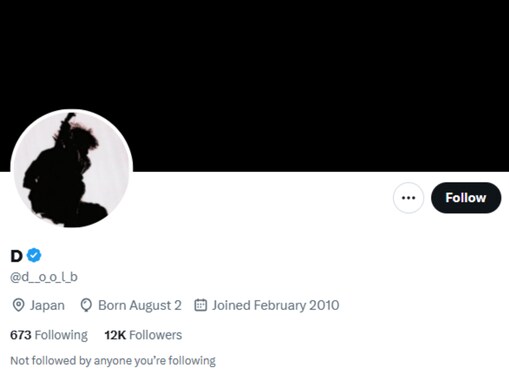The width and height of the screenshot is (509, 382).
Task: Open the 673 Following list
Action: click(x=49, y=335)
